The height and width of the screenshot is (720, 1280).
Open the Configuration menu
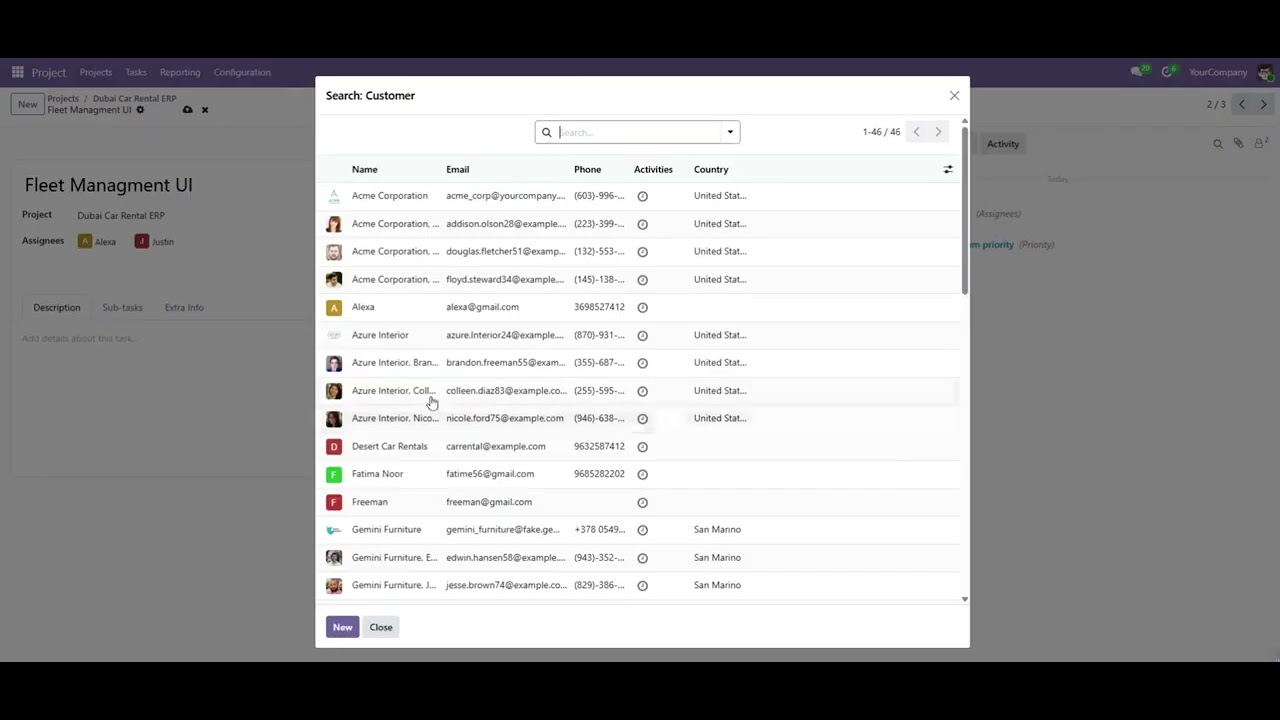coord(242,72)
